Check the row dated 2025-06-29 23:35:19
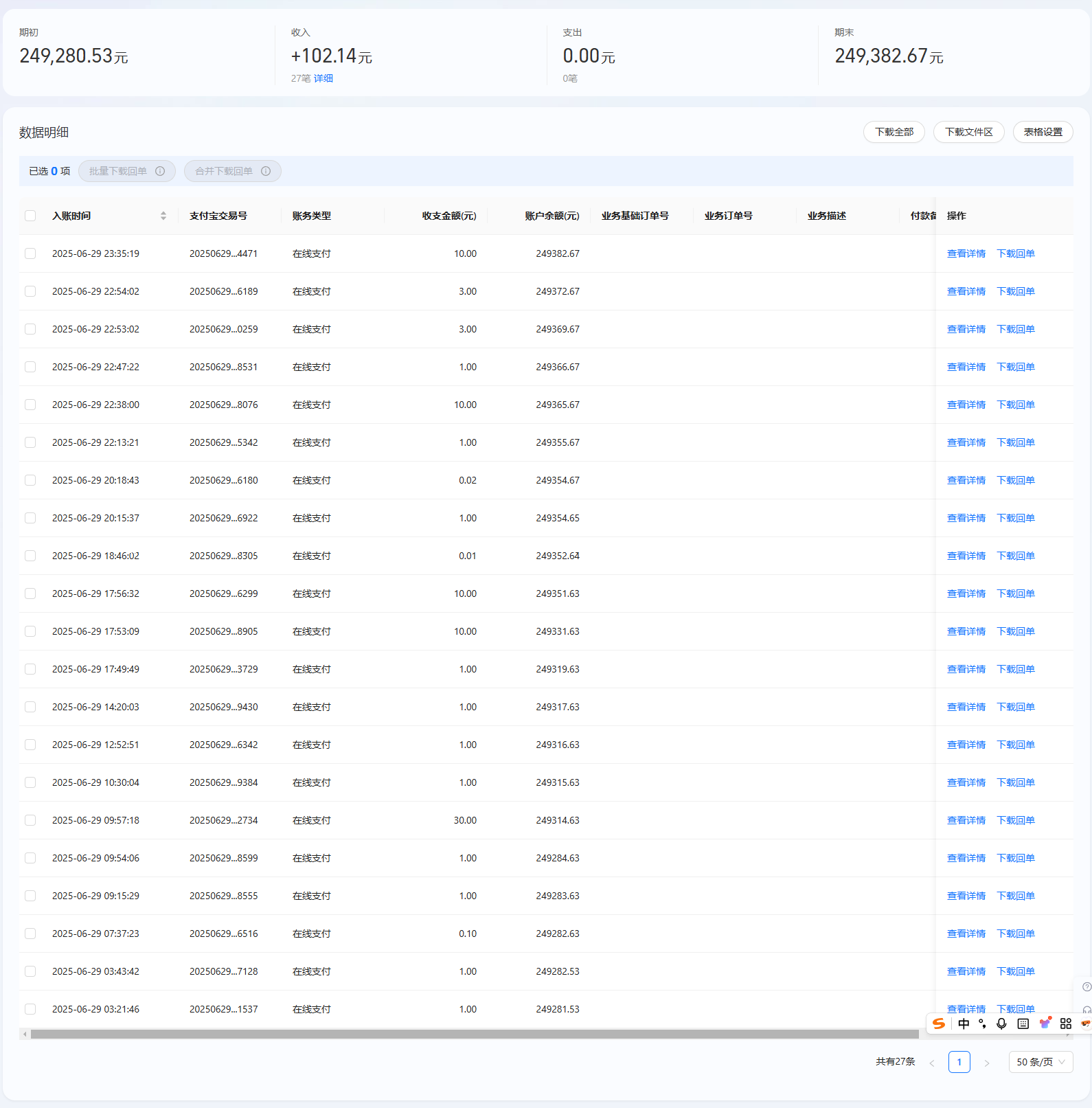This screenshot has height=1108, width=1092. [x=30, y=253]
